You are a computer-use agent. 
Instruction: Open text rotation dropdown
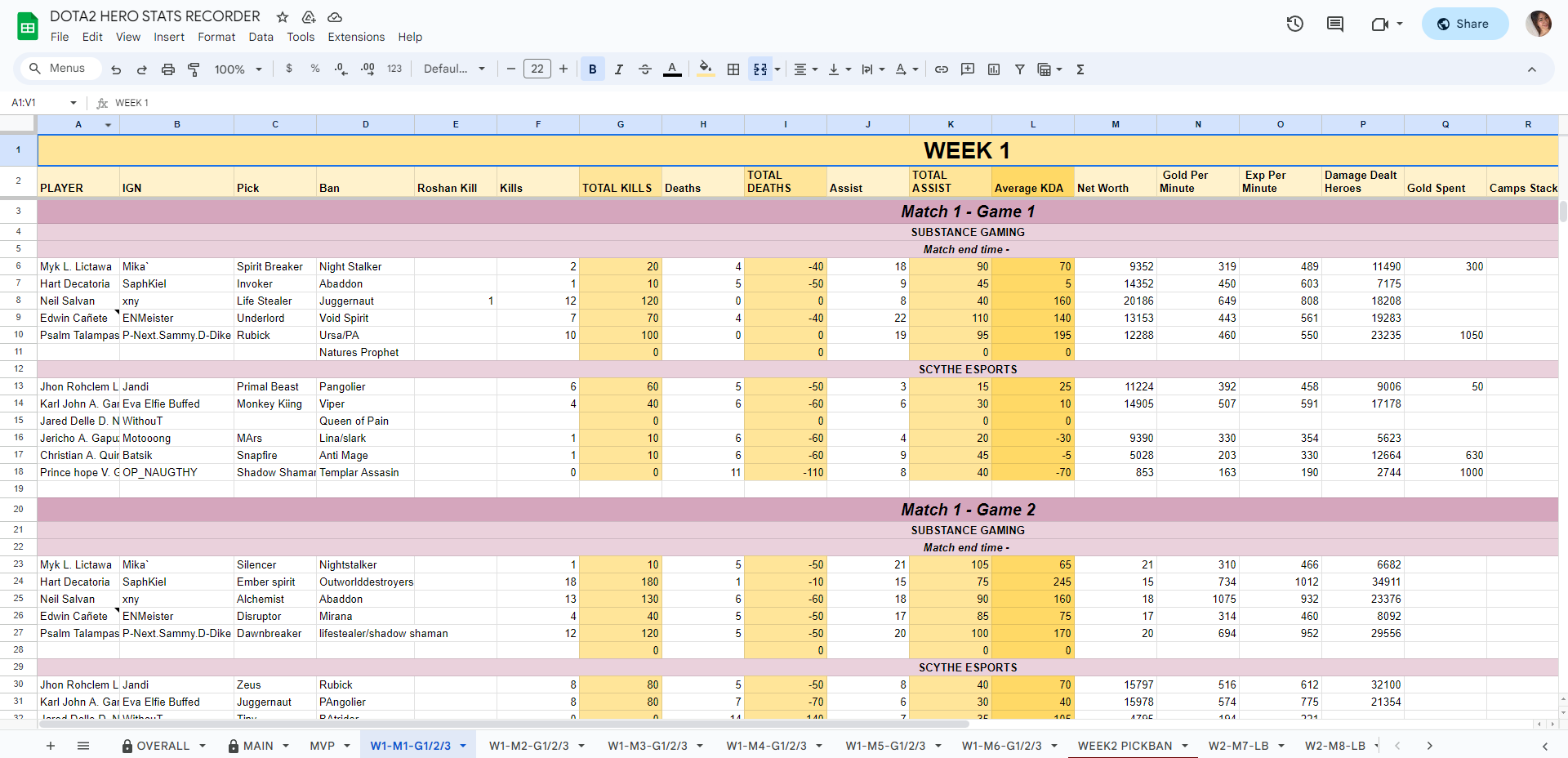tap(906, 69)
